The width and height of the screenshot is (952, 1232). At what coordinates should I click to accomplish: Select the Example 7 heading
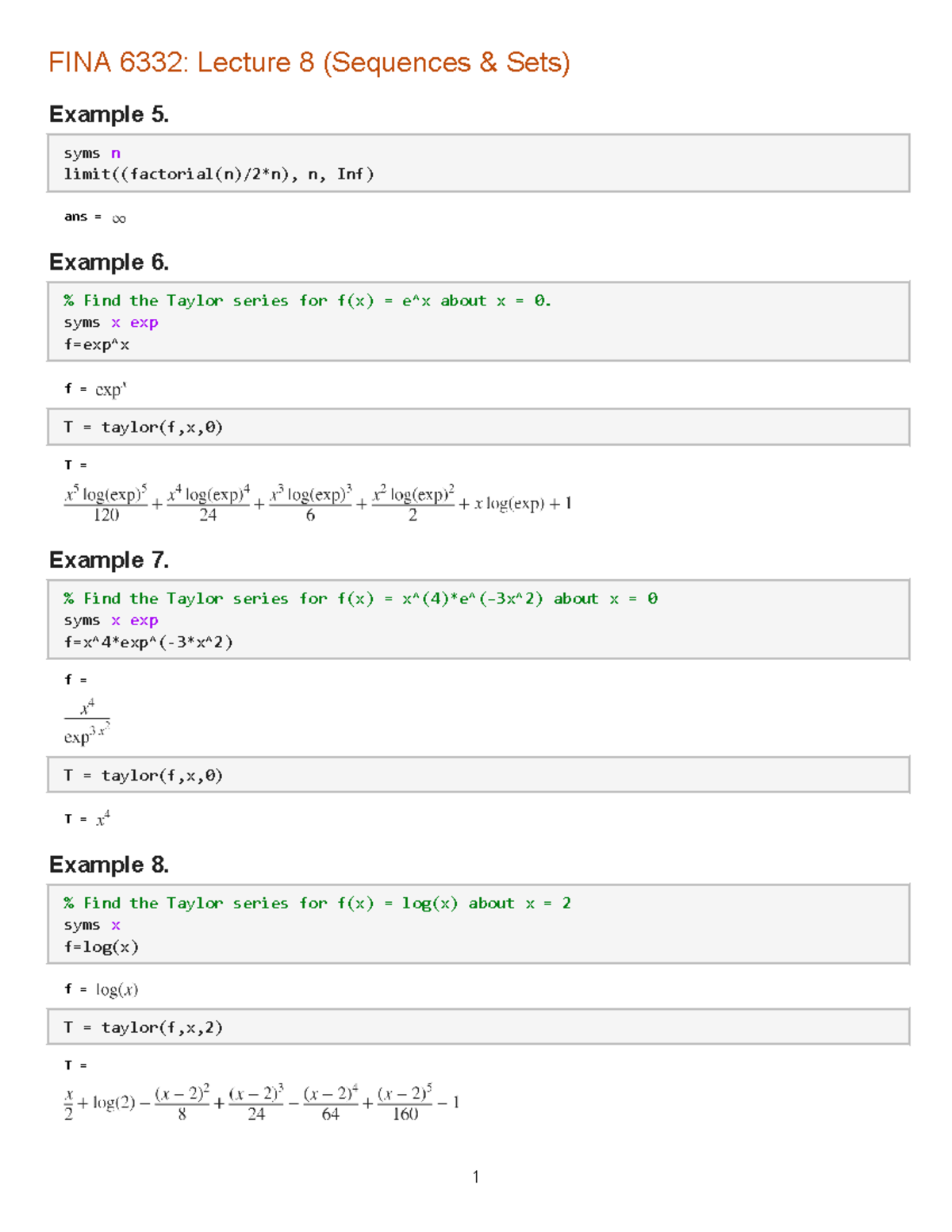(109, 561)
